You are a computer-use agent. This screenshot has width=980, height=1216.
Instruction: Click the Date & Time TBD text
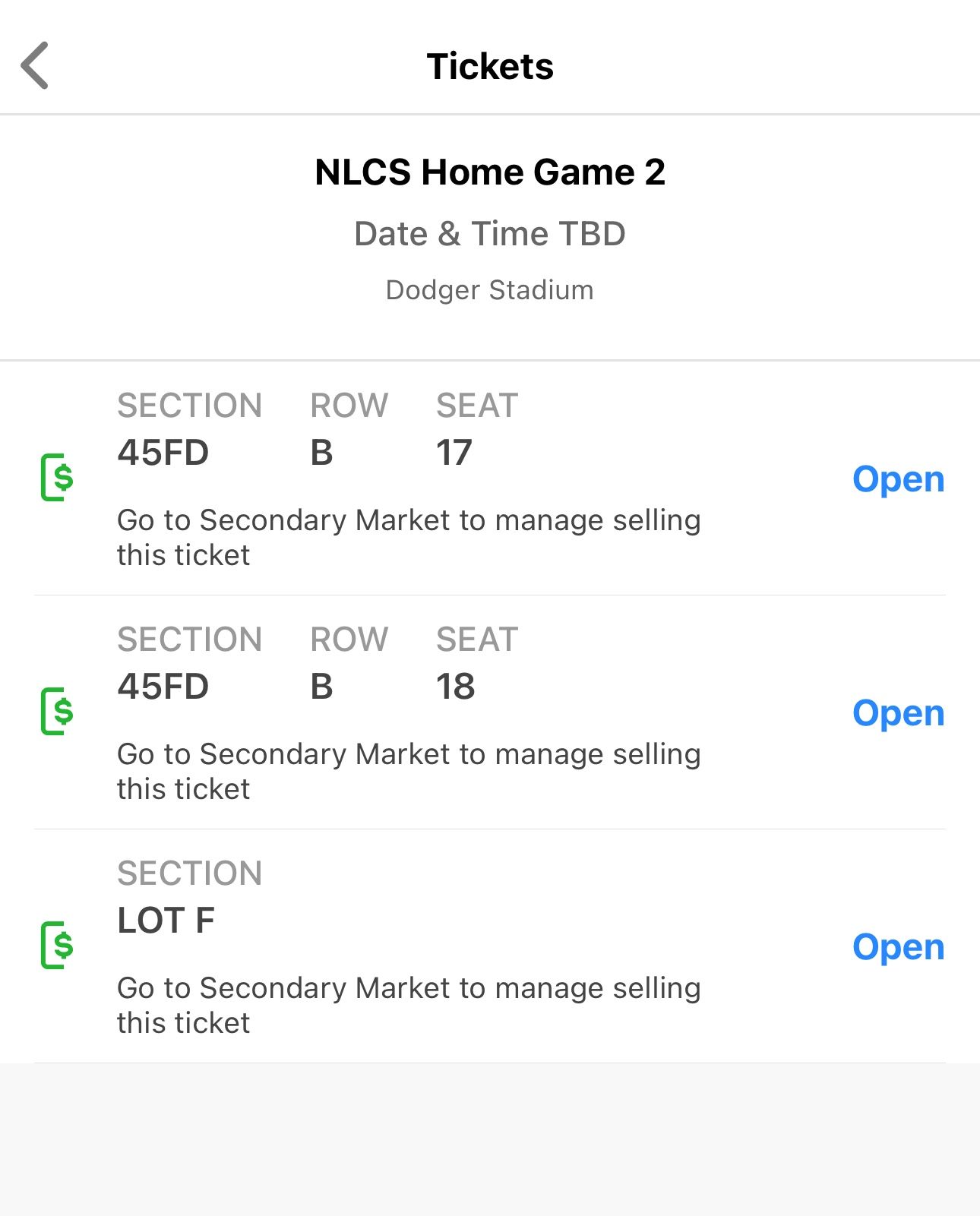point(490,234)
